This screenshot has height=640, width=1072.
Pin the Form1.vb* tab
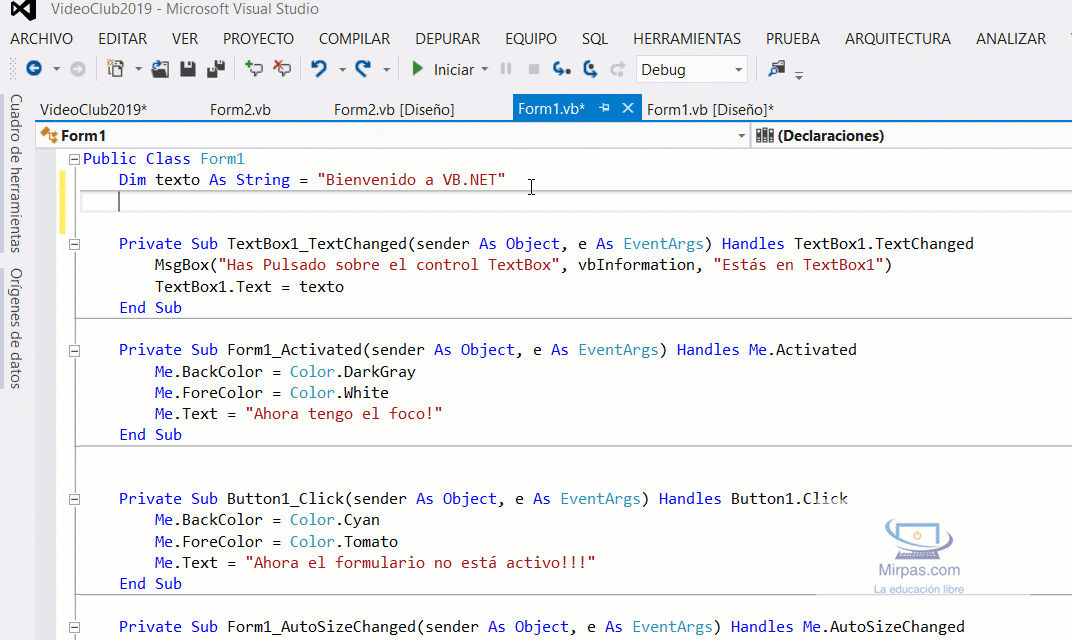pyautogui.click(x=604, y=108)
